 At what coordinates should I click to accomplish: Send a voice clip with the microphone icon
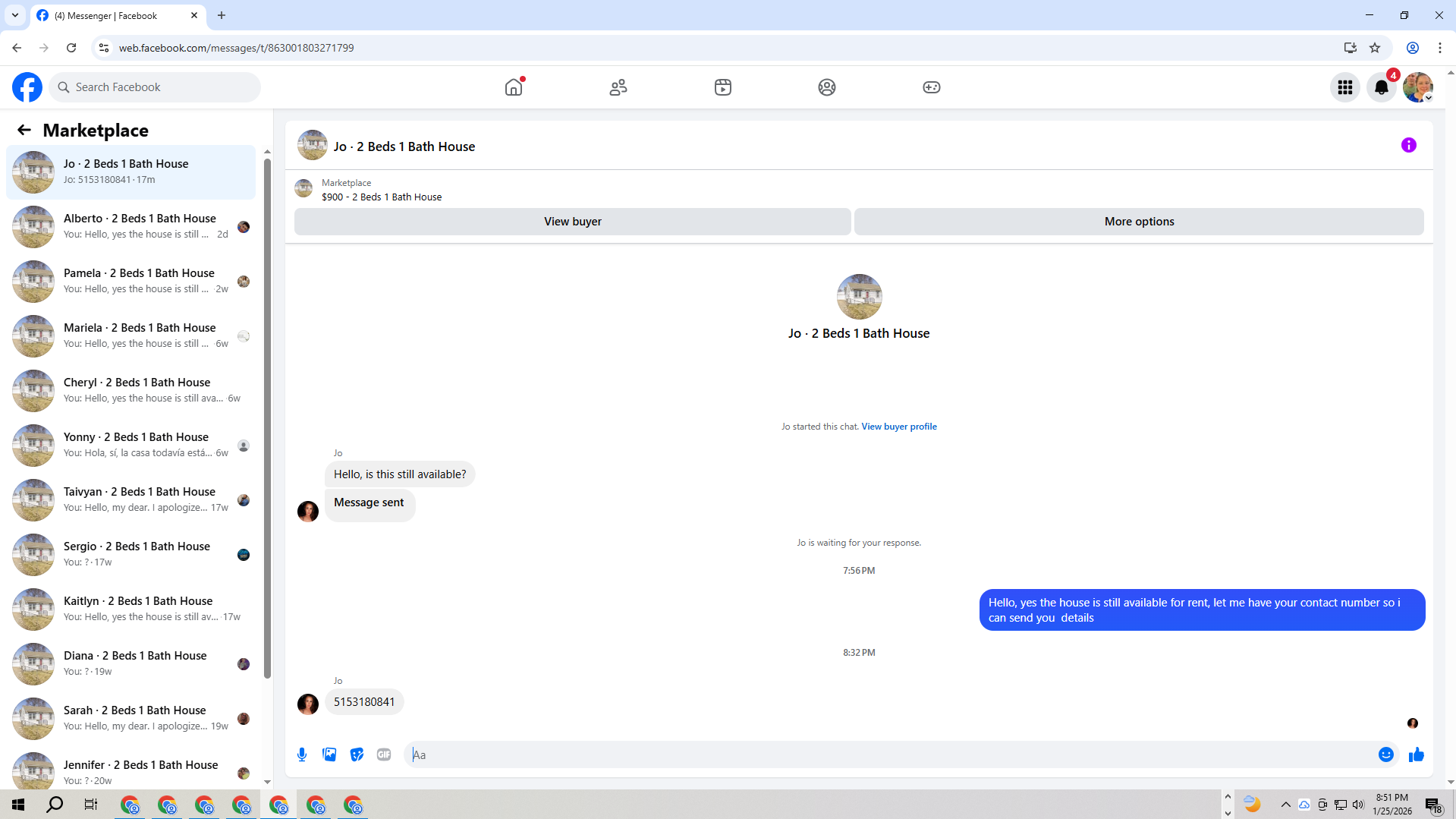point(302,754)
